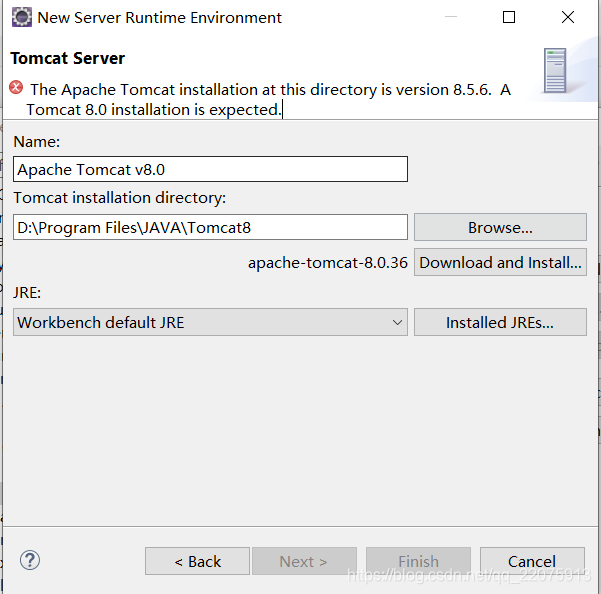Viewport: 601px width, 594px height.
Task: Focus the Name field 'Apache Tomcat v8.0'
Action: (x=210, y=169)
